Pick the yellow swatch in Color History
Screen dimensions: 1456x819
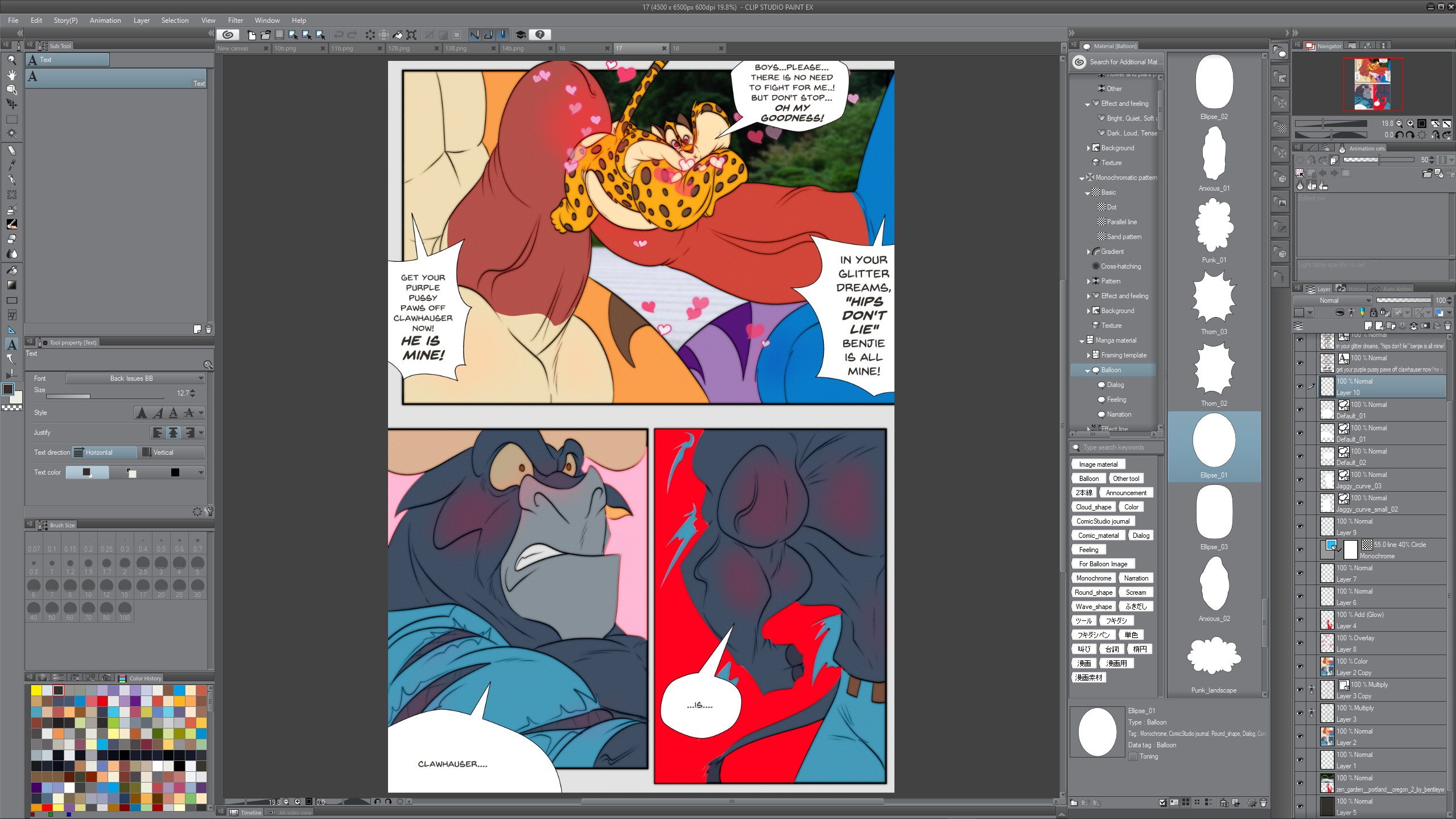click(x=36, y=690)
